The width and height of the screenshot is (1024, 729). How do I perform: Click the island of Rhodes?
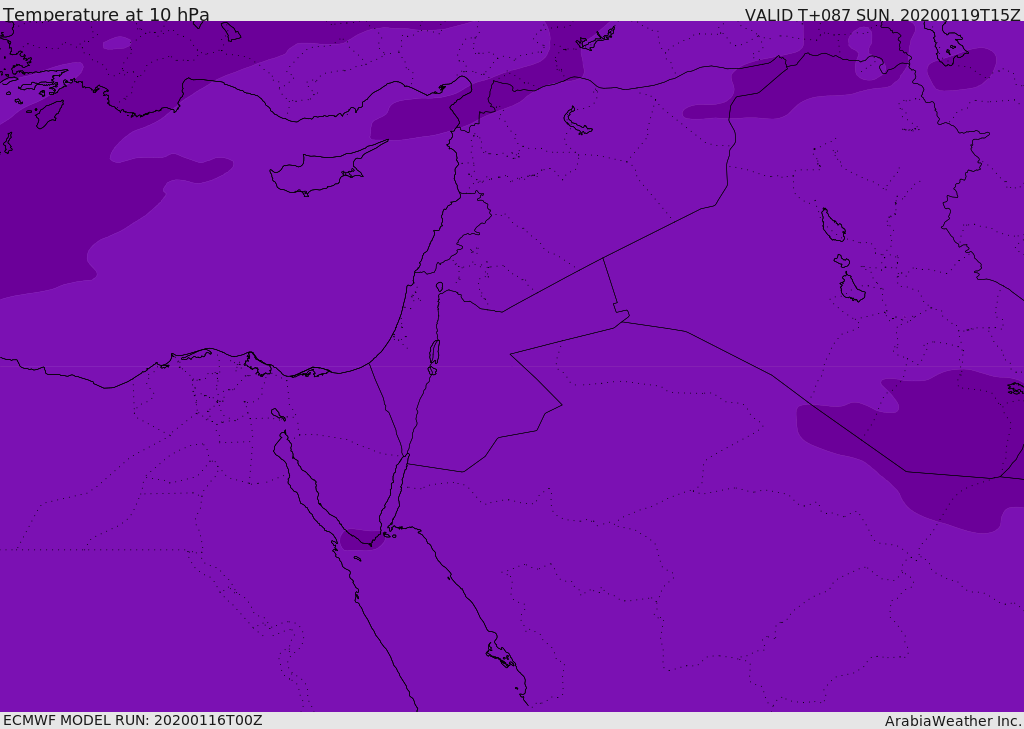tap(49, 113)
